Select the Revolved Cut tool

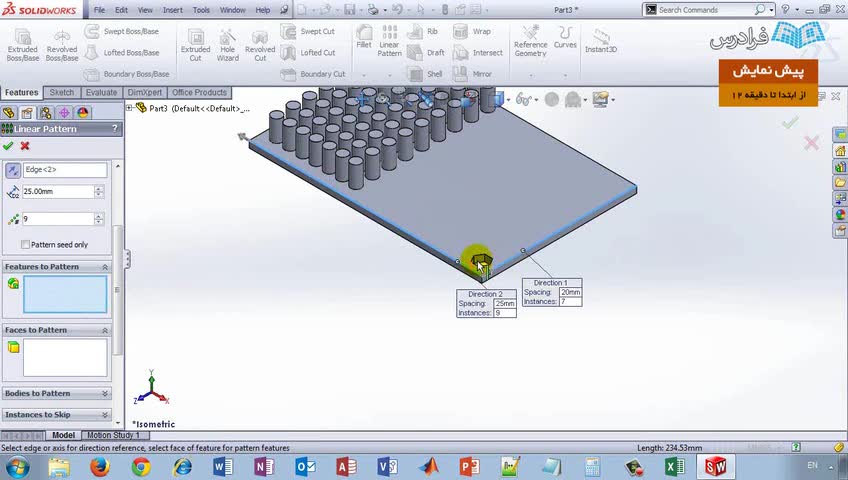click(x=260, y=45)
